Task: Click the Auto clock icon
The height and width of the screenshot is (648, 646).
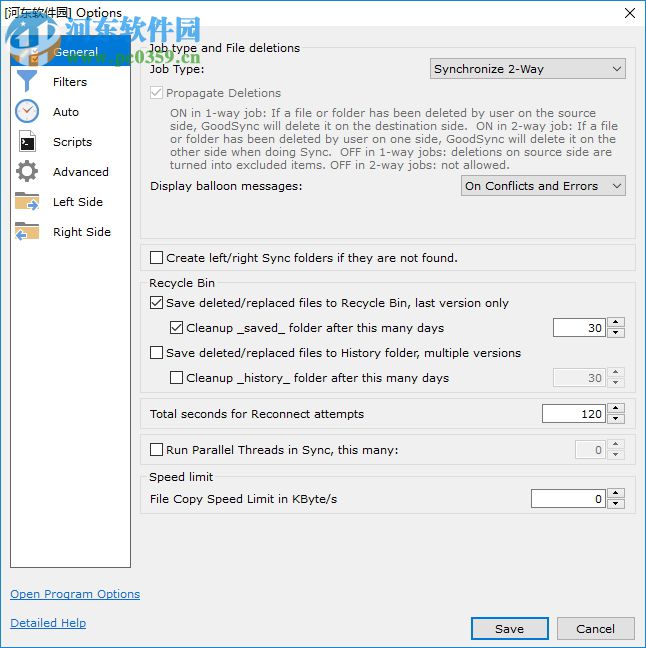Action: pyautogui.click(x=27, y=111)
